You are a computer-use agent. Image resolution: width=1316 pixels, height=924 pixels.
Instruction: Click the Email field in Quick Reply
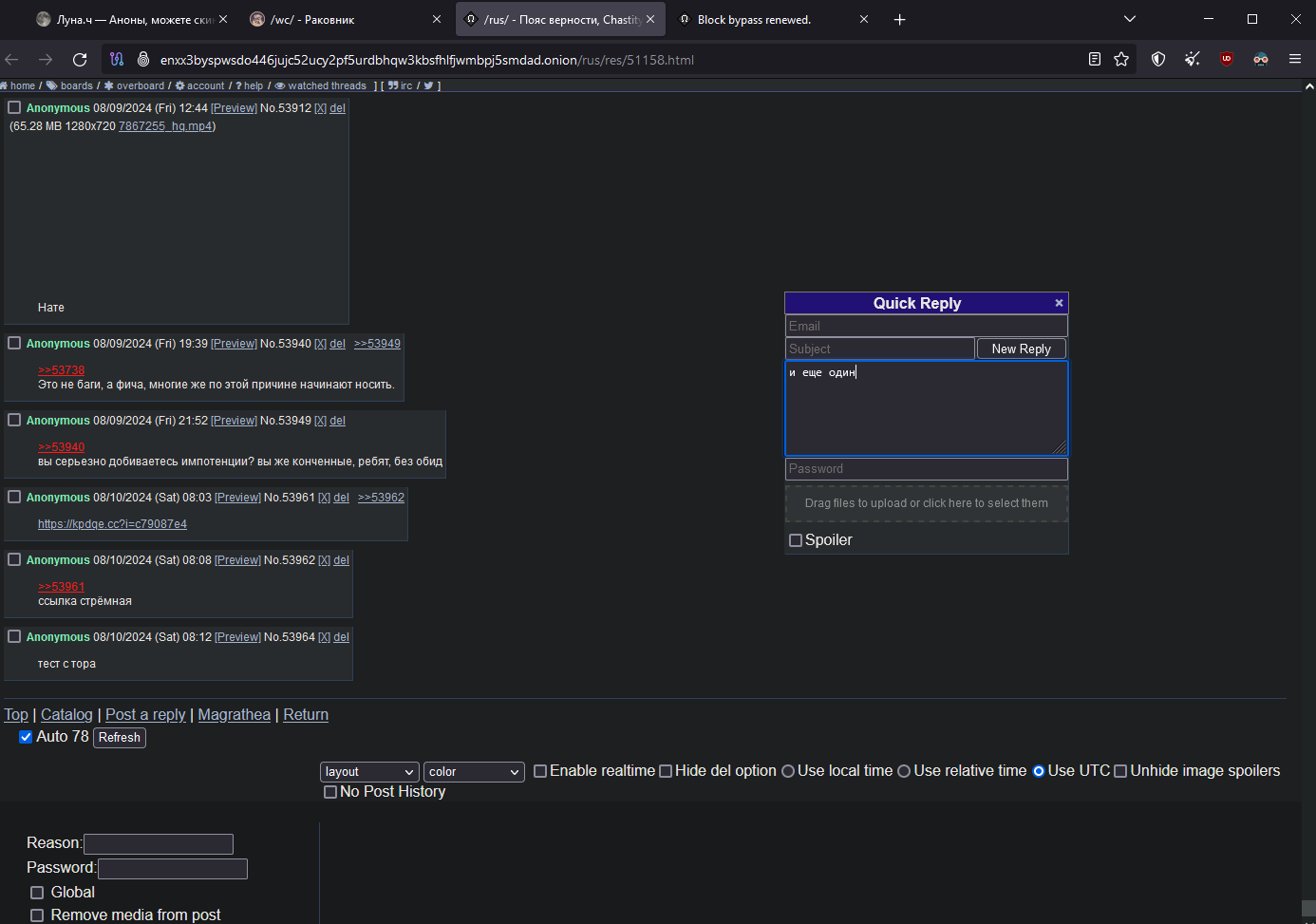(x=927, y=326)
